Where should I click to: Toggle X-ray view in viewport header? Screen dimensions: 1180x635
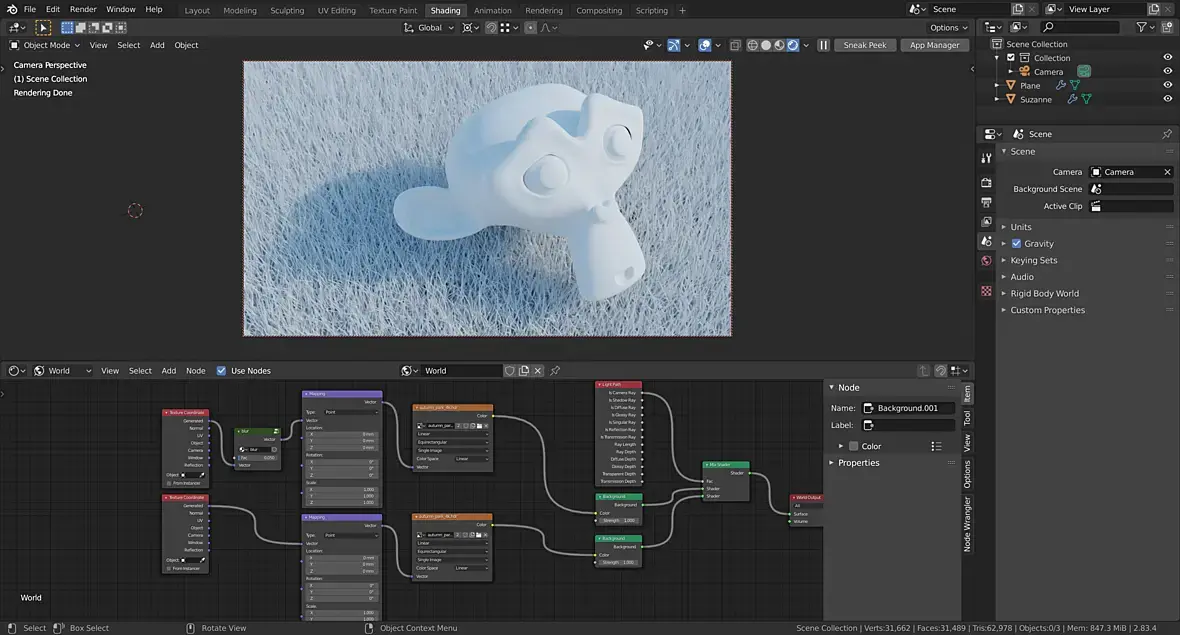click(735, 45)
